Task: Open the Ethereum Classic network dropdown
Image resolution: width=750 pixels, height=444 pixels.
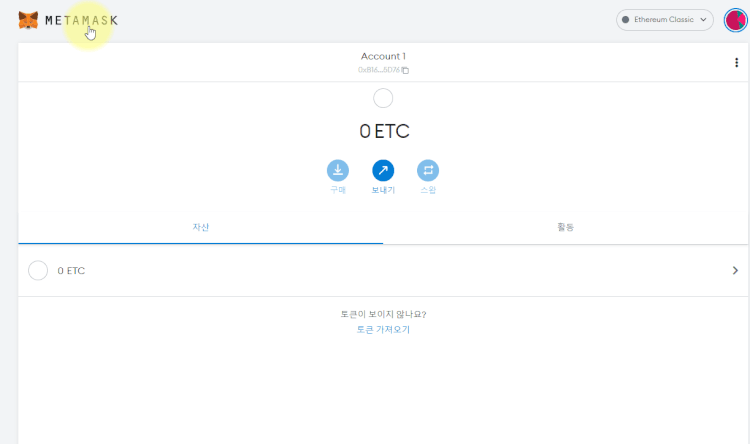Action: pyautogui.click(x=664, y=20)
